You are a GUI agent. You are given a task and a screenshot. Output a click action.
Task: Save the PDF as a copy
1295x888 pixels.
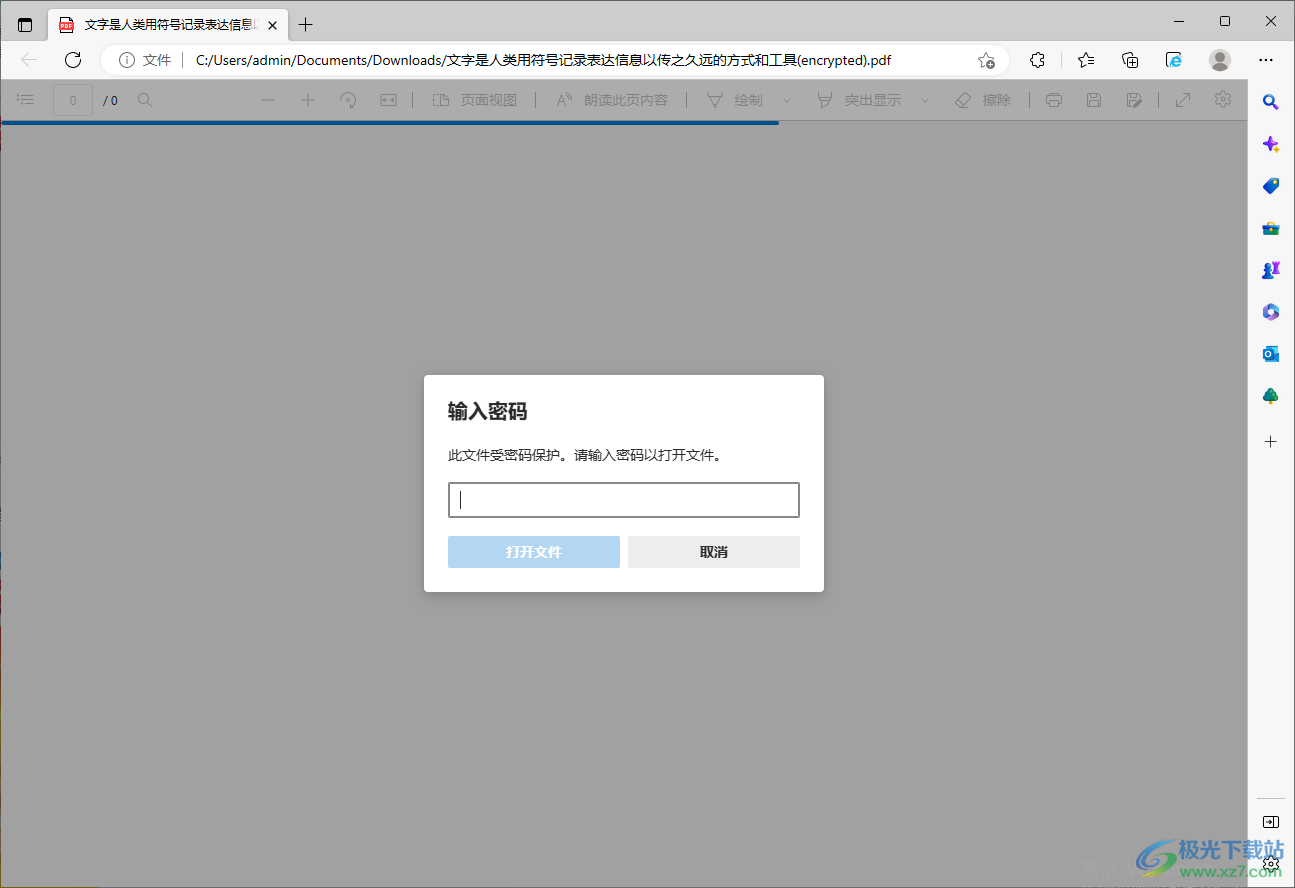[1133, 100]
